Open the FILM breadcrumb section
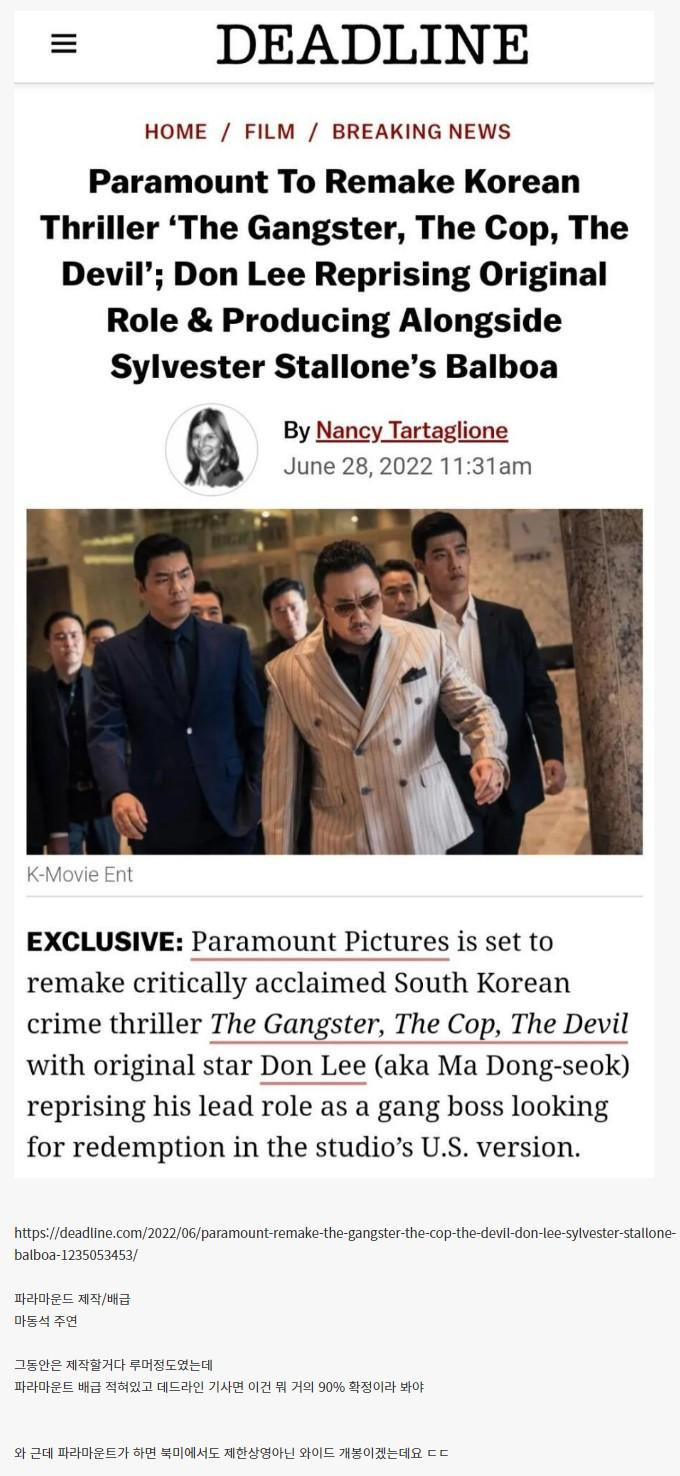This screenshot has height=1476, width=680. pyautogui.click(x=270, y=132)
